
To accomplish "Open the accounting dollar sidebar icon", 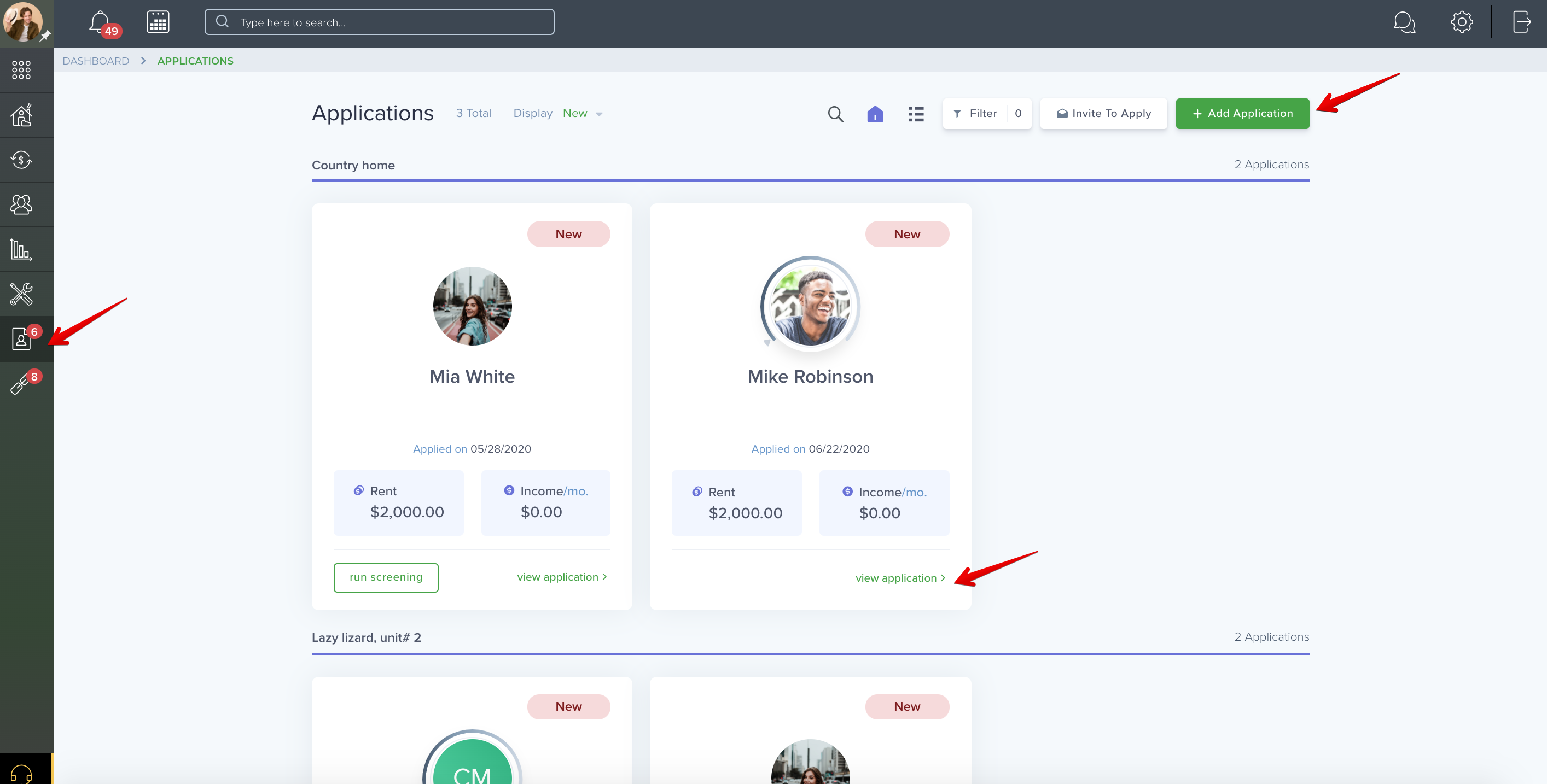I will tap(21, 160).
